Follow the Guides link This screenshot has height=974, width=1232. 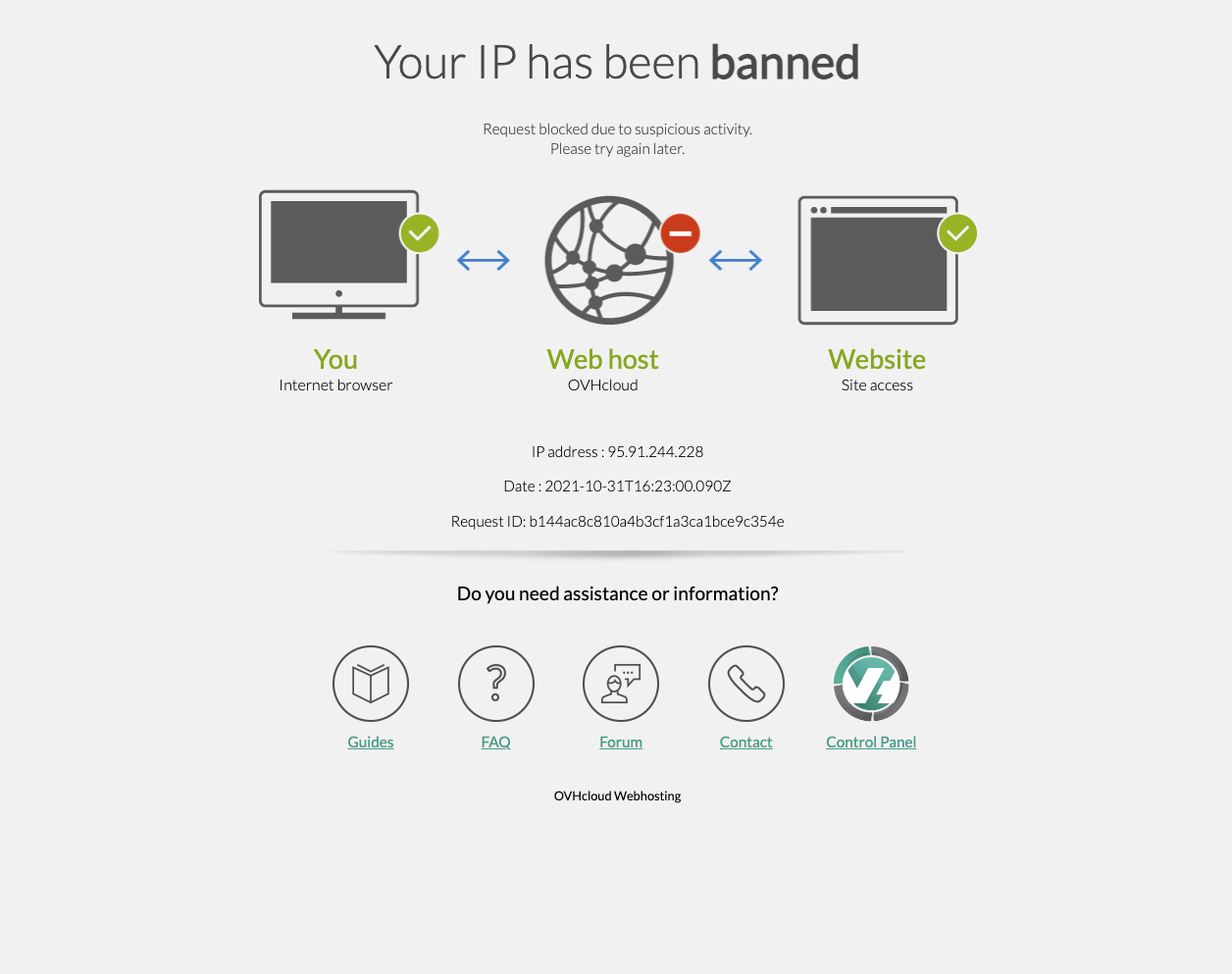click(371, 743)
